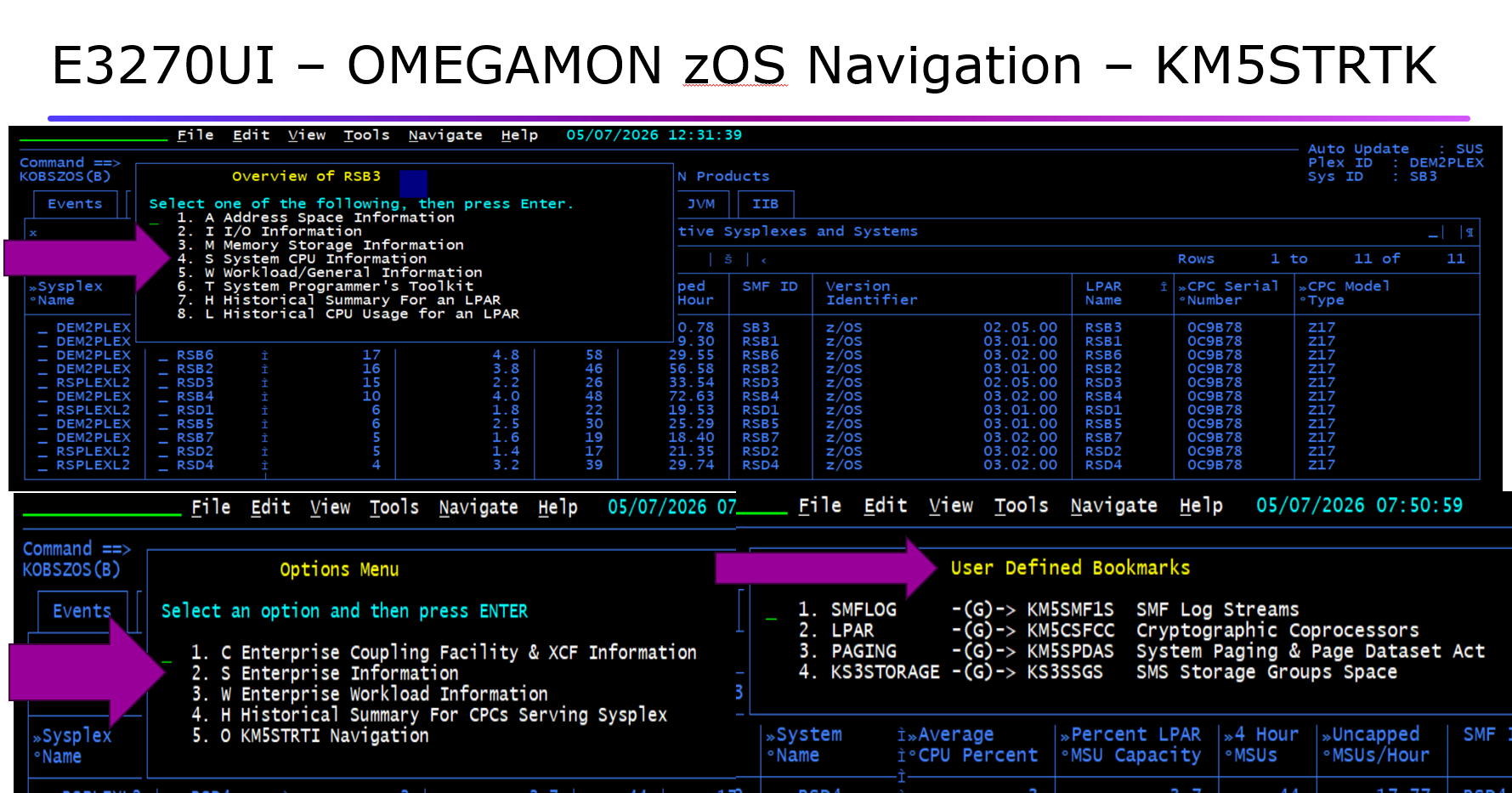Click the sort arrow icon in the LPAR Name header
Viewport: 1512px width, 793px height.
click(1164, 286)
